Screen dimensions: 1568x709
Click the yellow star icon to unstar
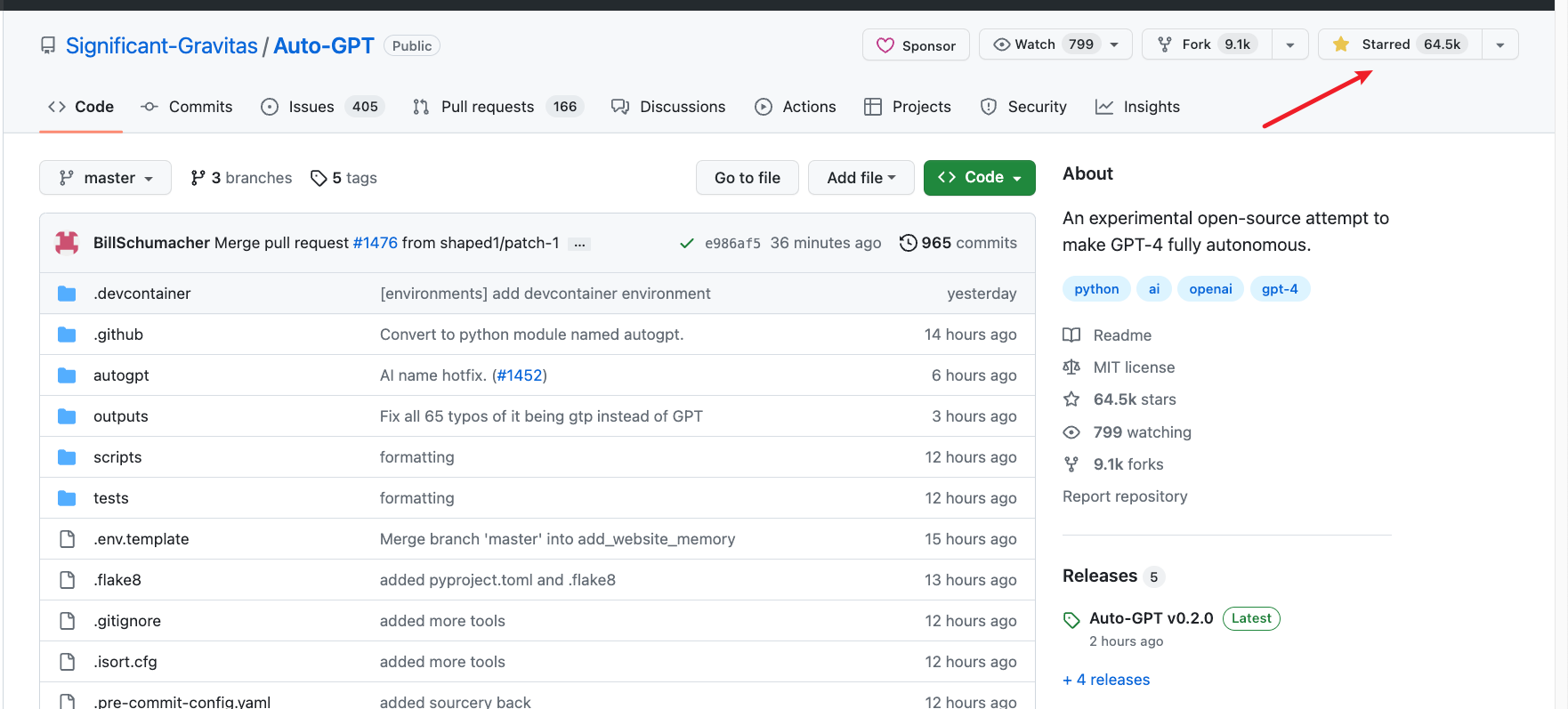point(1341,44)
